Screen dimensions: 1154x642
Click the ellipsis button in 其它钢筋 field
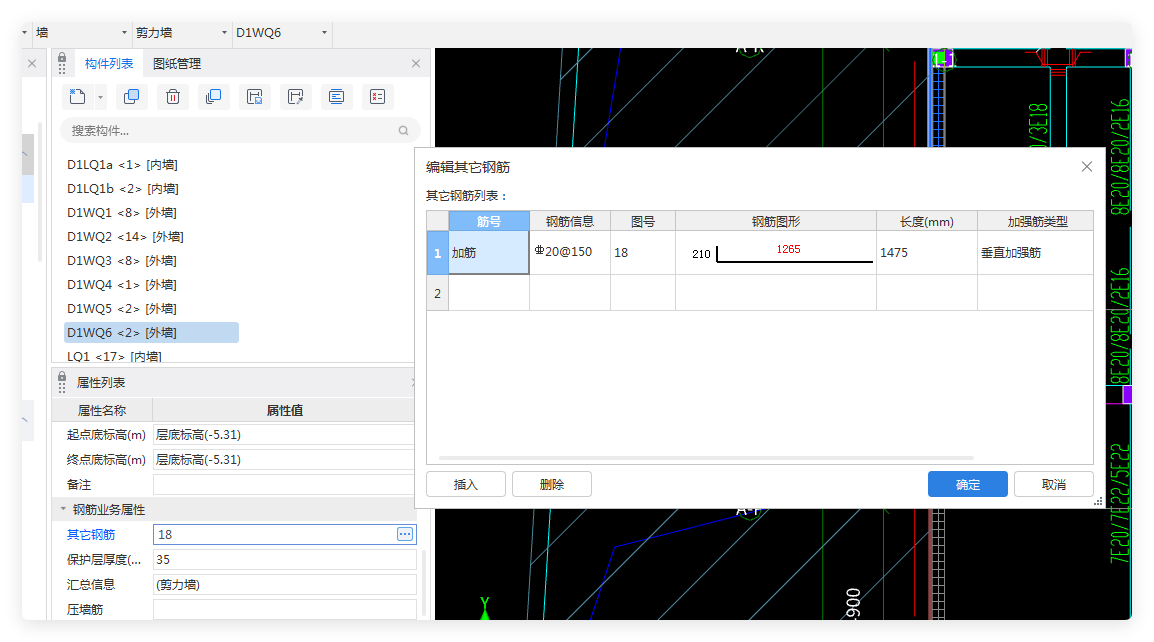coord(405,535)
